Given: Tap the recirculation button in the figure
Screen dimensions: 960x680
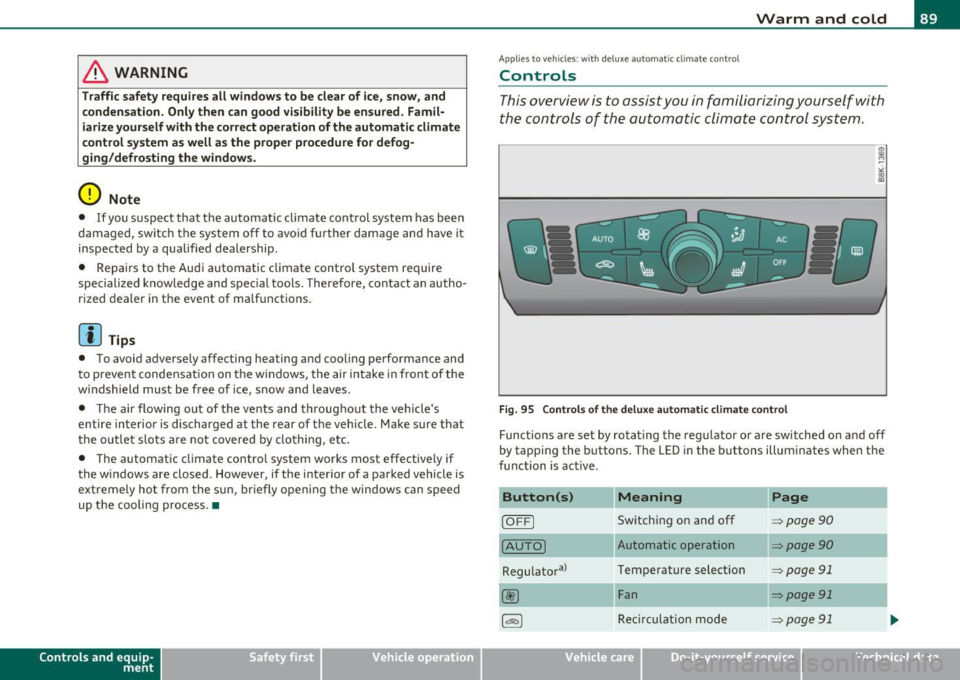Looking at the screenshot, I should [604, 265].
